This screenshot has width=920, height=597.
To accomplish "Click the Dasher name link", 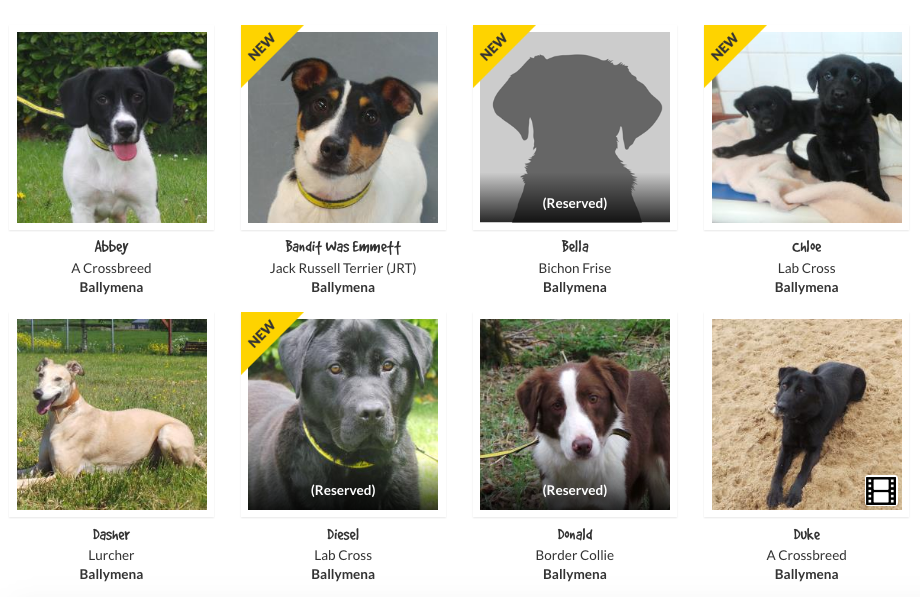I will coord(111,534).
